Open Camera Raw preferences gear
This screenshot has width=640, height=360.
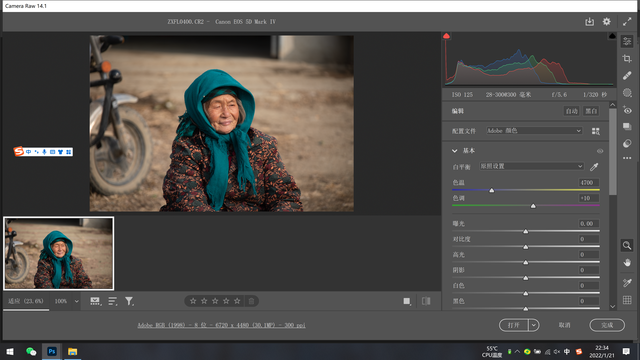[607, 22]
